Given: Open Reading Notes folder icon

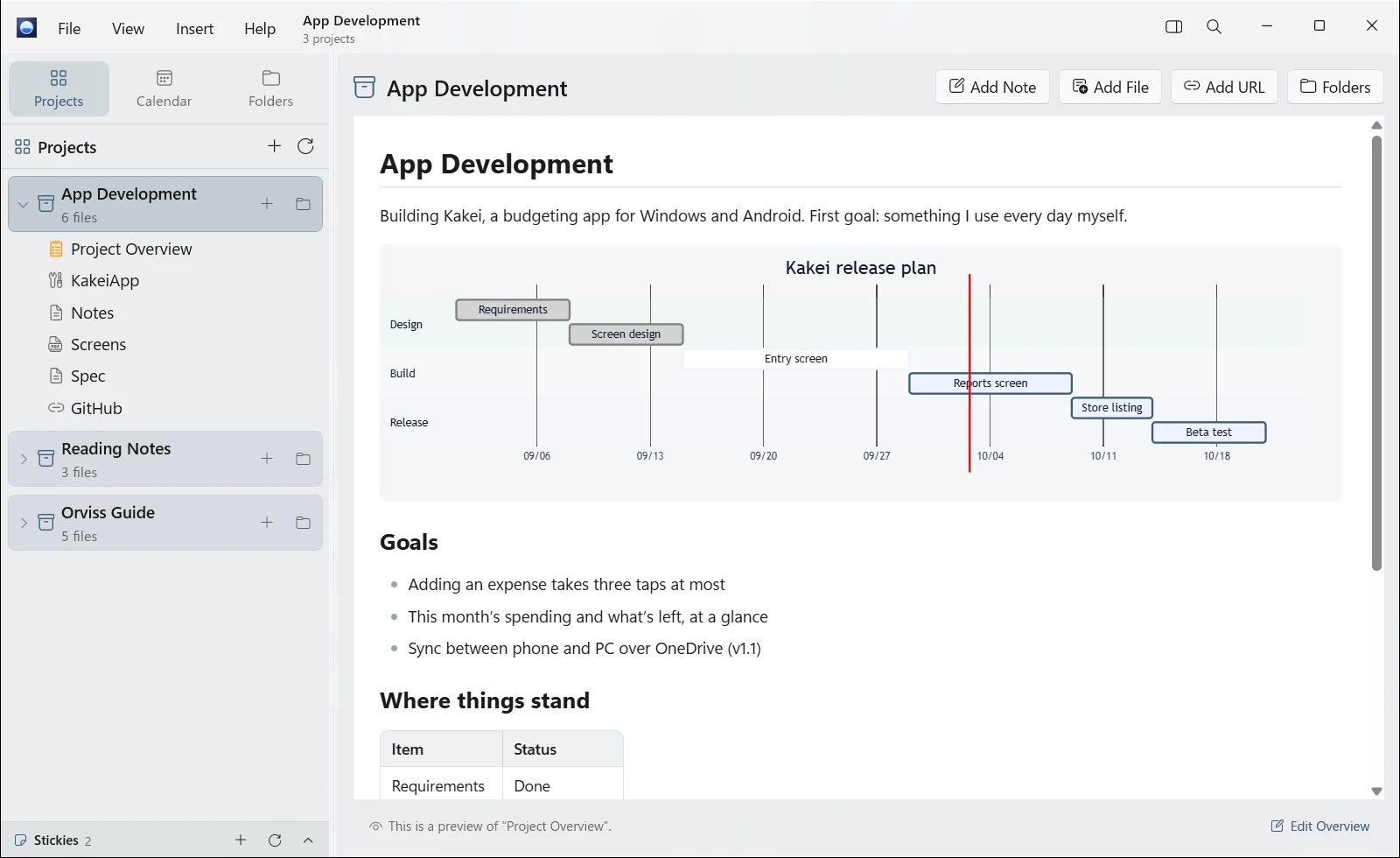Looking at the screenshot, I should point(303,459).
